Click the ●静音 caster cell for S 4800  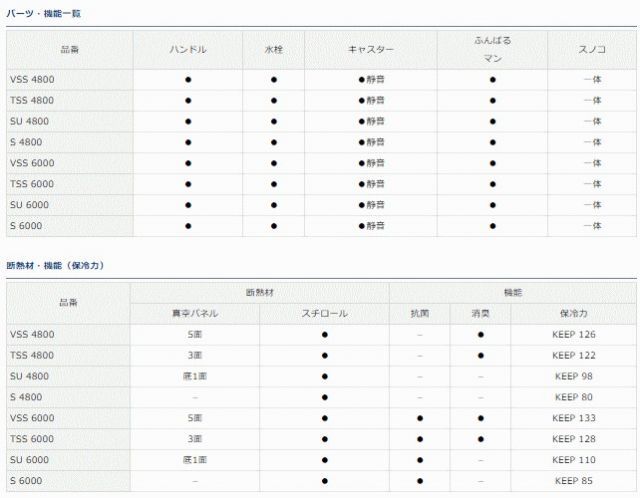pyautogui.click(x=370, y=142)
